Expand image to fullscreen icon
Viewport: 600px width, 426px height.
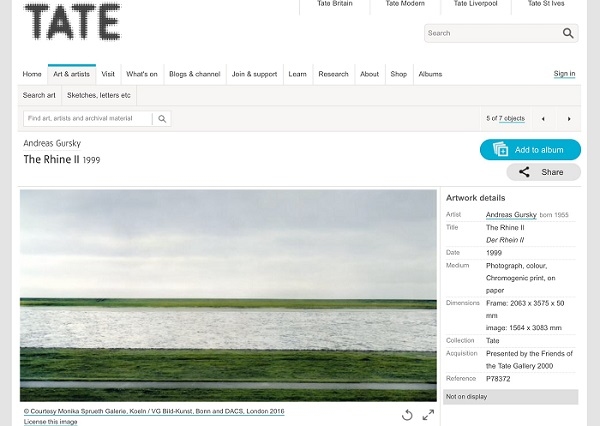(x=428, y=415)
